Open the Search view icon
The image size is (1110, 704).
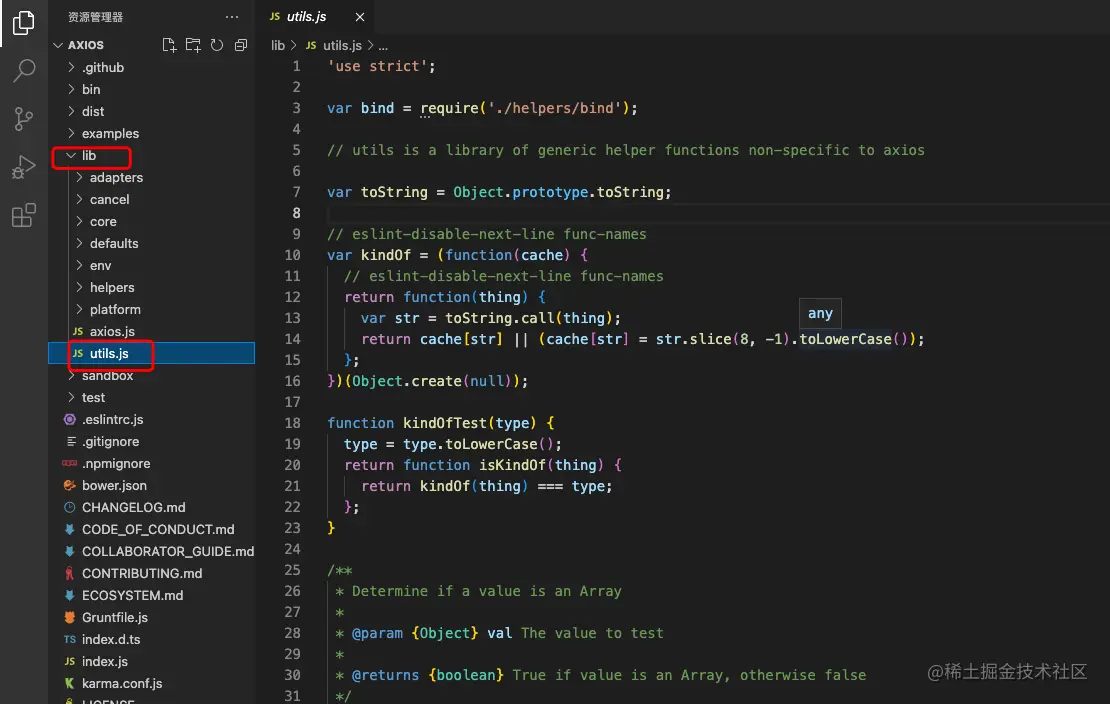(24, 70)
